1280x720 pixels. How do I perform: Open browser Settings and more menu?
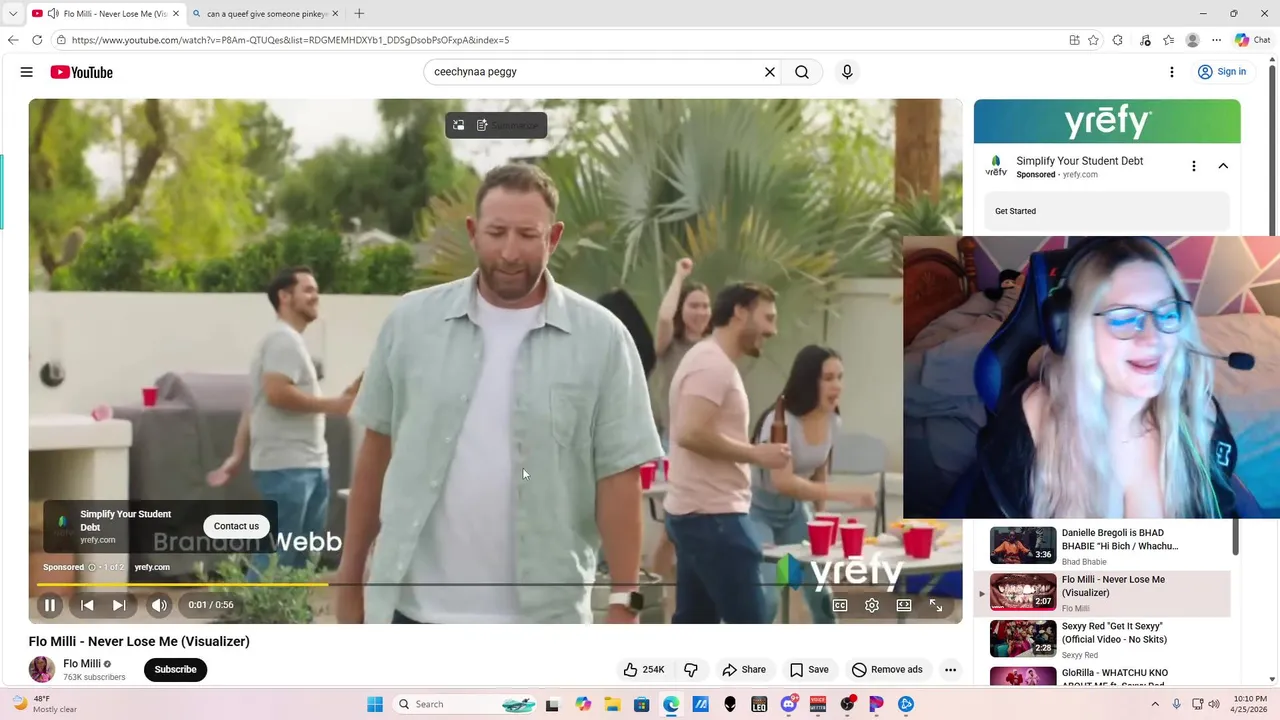click(1216, 40)
